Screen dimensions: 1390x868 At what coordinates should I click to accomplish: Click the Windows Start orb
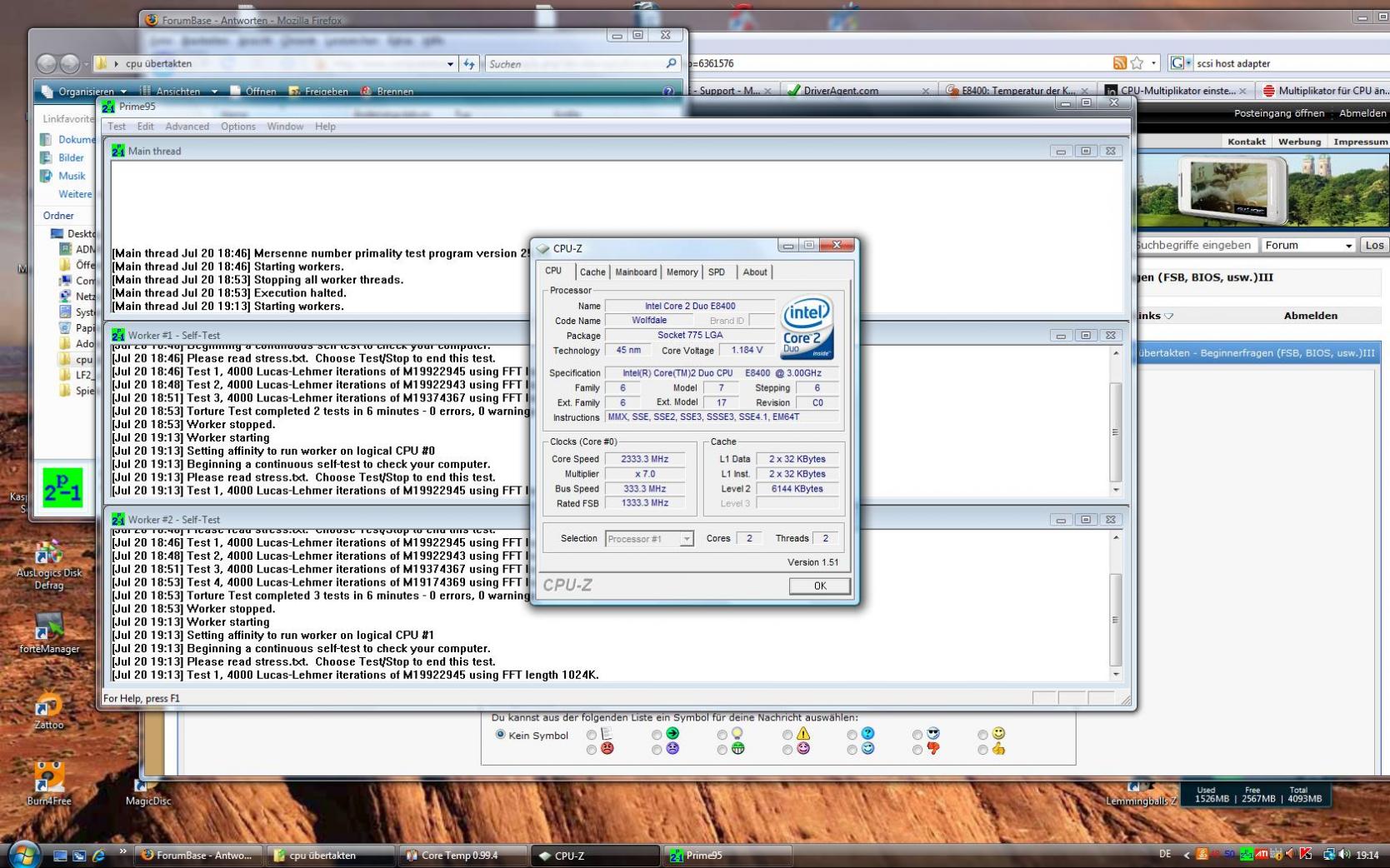pos(23,855)
